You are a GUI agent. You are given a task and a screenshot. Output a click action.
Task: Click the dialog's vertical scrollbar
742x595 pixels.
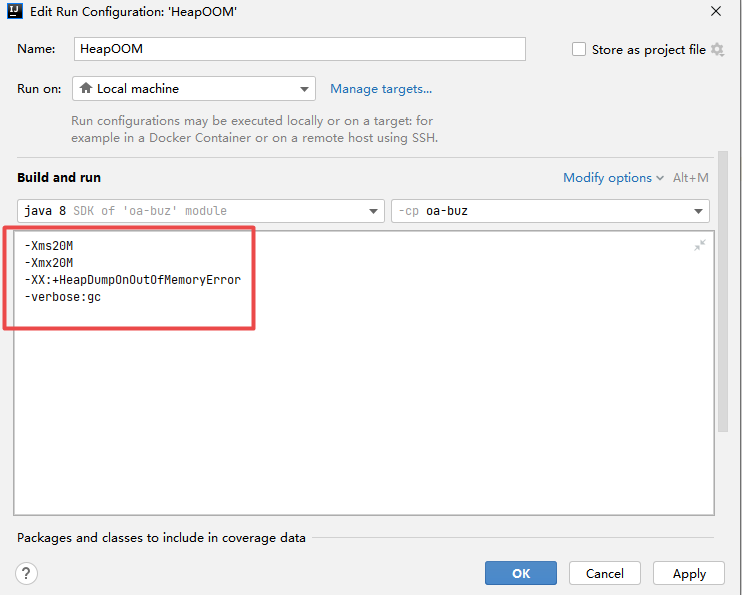723,292
